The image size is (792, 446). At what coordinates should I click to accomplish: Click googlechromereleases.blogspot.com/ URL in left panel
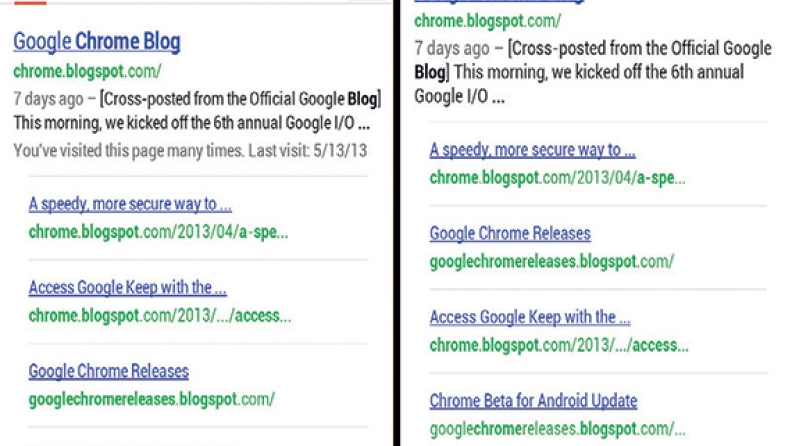pyautogui.click(x=152, y=399)
